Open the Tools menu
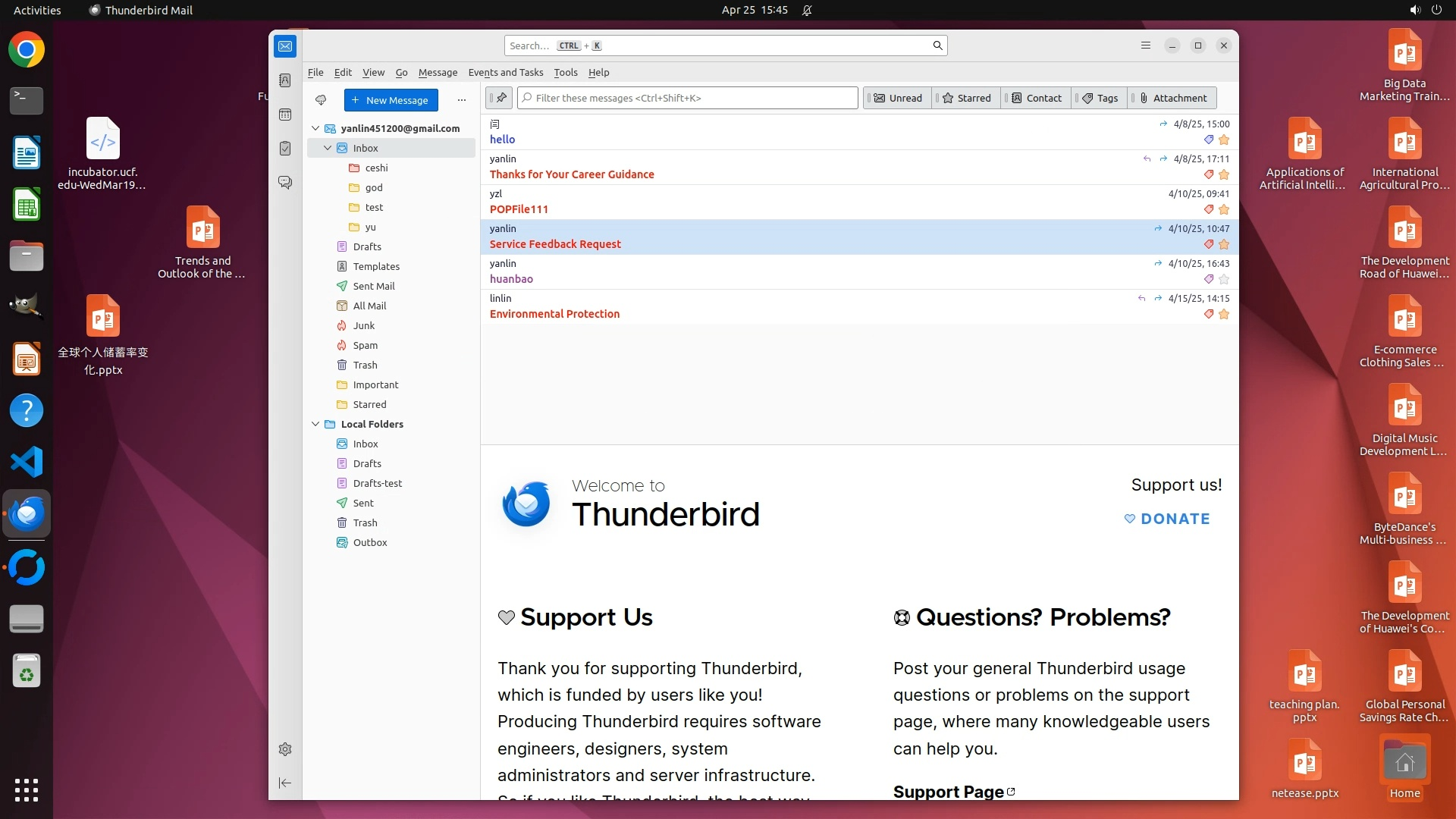 [565, 72]
